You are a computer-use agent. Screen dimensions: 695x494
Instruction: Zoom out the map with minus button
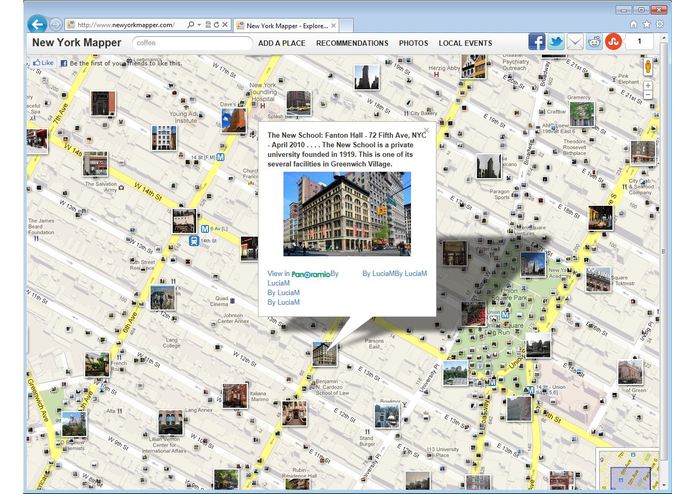(648, 95)
